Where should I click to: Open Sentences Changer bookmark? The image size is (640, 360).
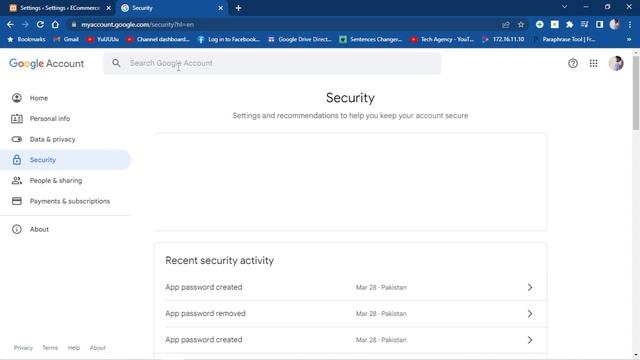[371, 39]
